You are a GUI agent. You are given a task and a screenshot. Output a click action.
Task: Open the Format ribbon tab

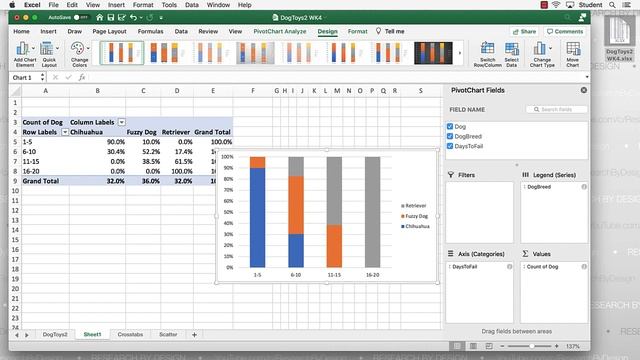[x=358, y=31]
